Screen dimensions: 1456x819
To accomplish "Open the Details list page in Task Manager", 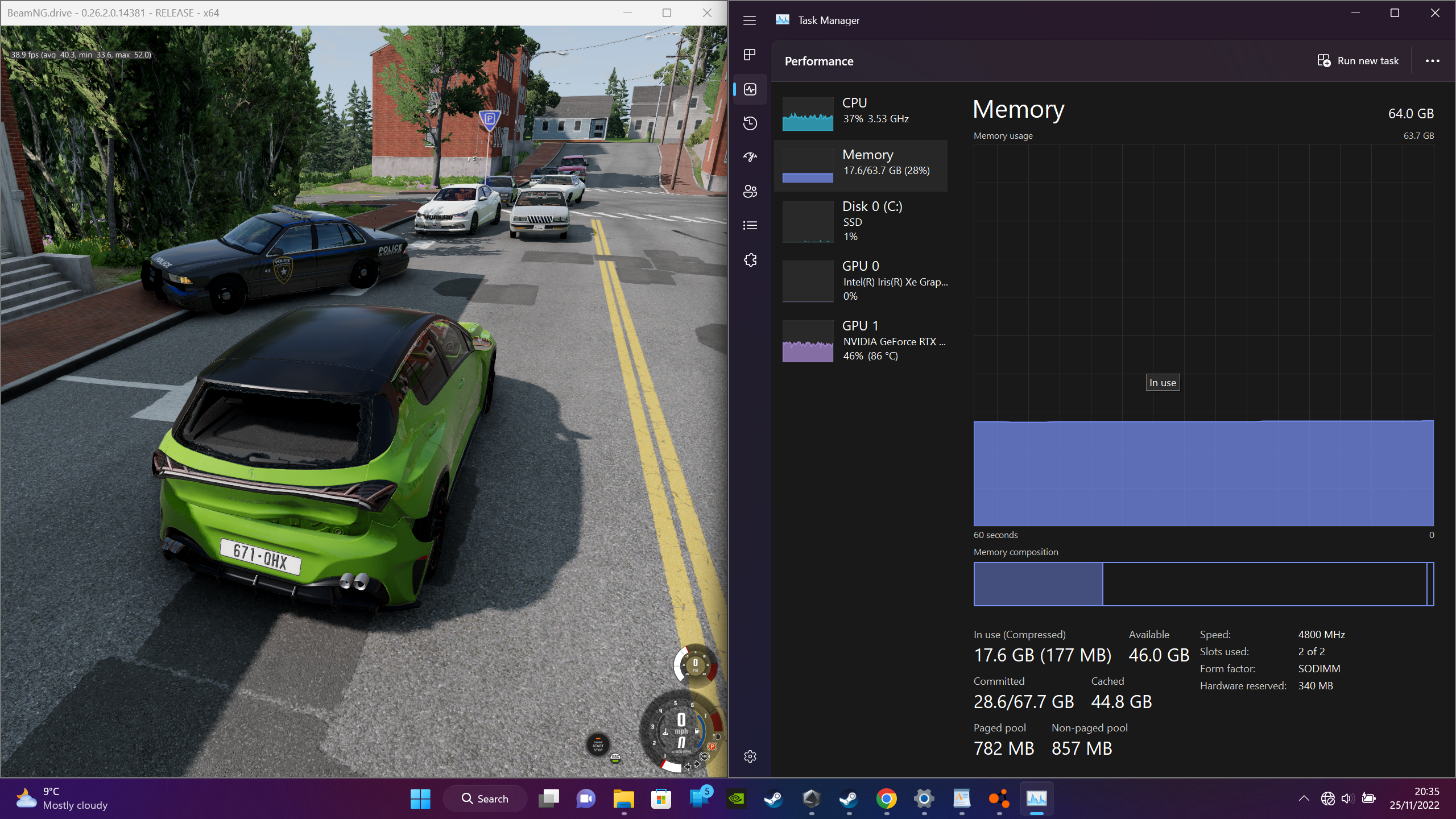I will point(750,226).
